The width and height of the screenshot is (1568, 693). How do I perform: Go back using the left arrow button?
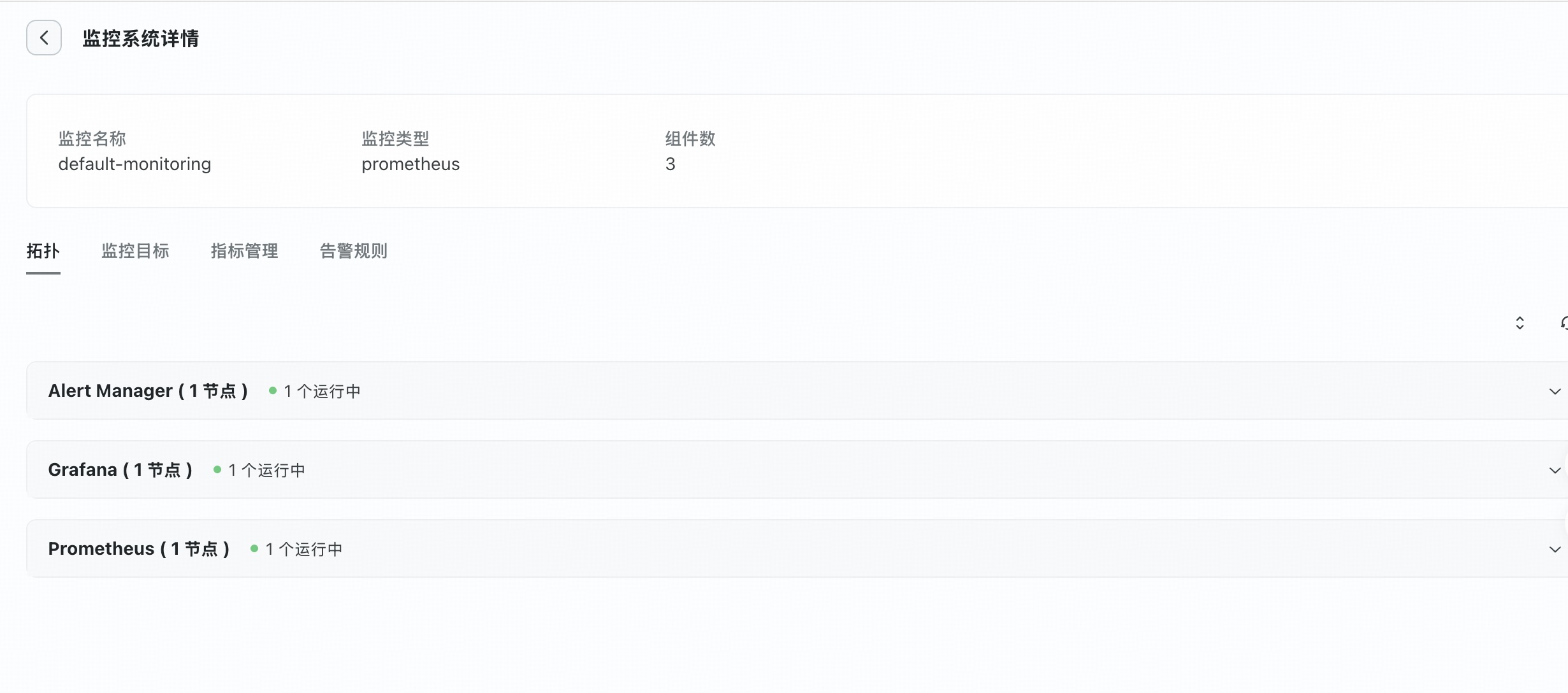tap(44, 38)
